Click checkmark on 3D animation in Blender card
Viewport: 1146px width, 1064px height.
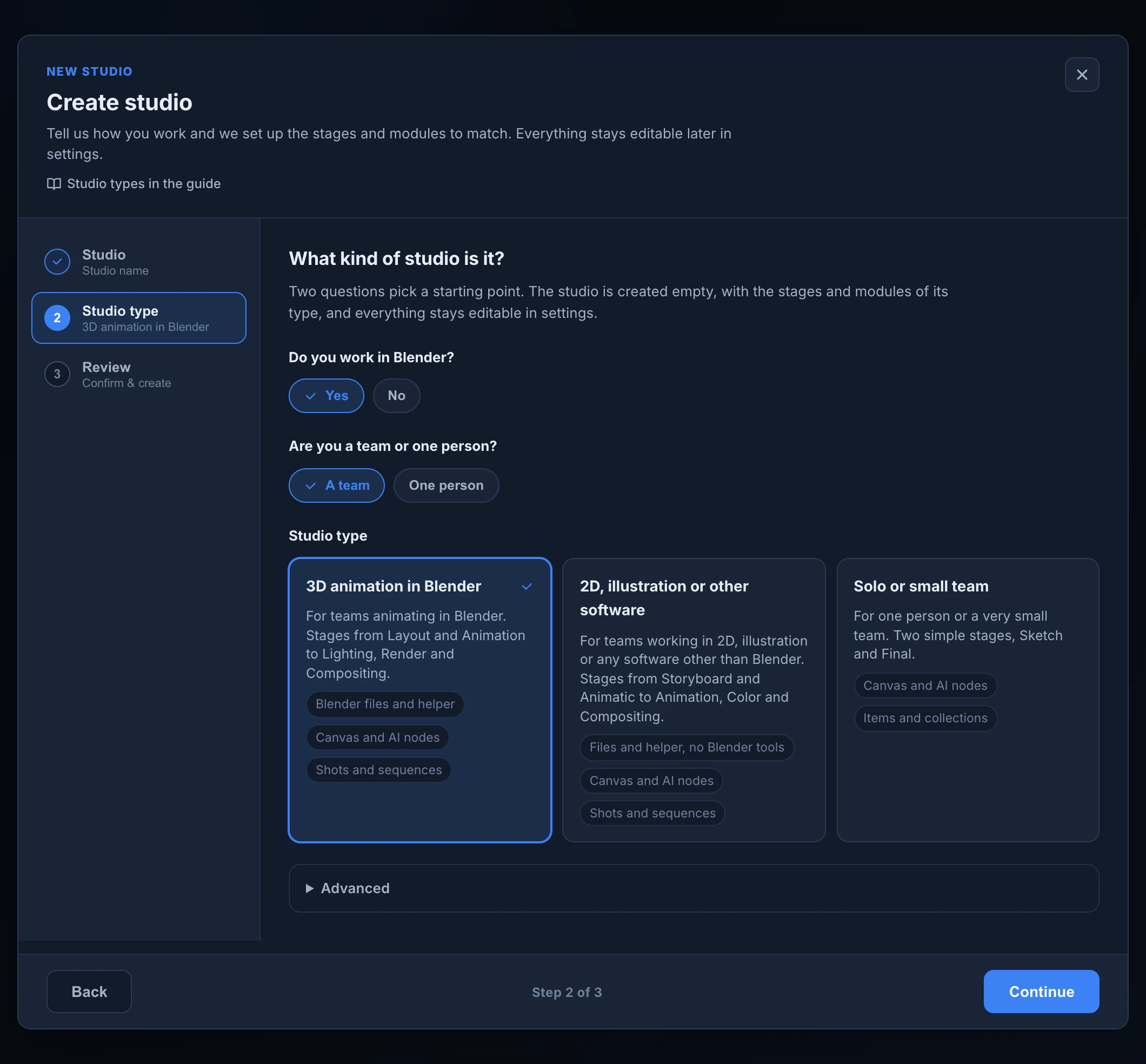click(x=527, y=586)
